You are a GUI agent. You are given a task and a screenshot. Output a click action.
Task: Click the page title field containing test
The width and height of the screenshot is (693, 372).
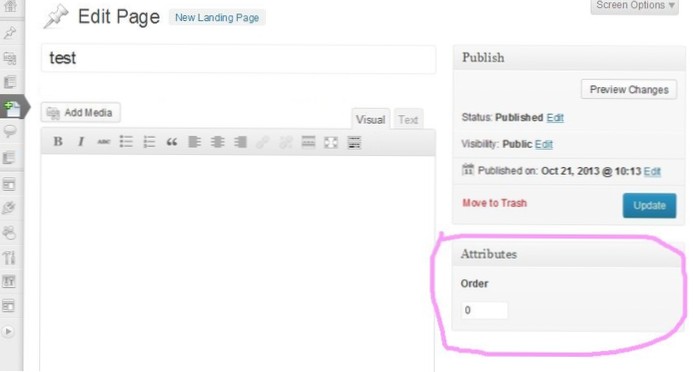pos(238,58)
